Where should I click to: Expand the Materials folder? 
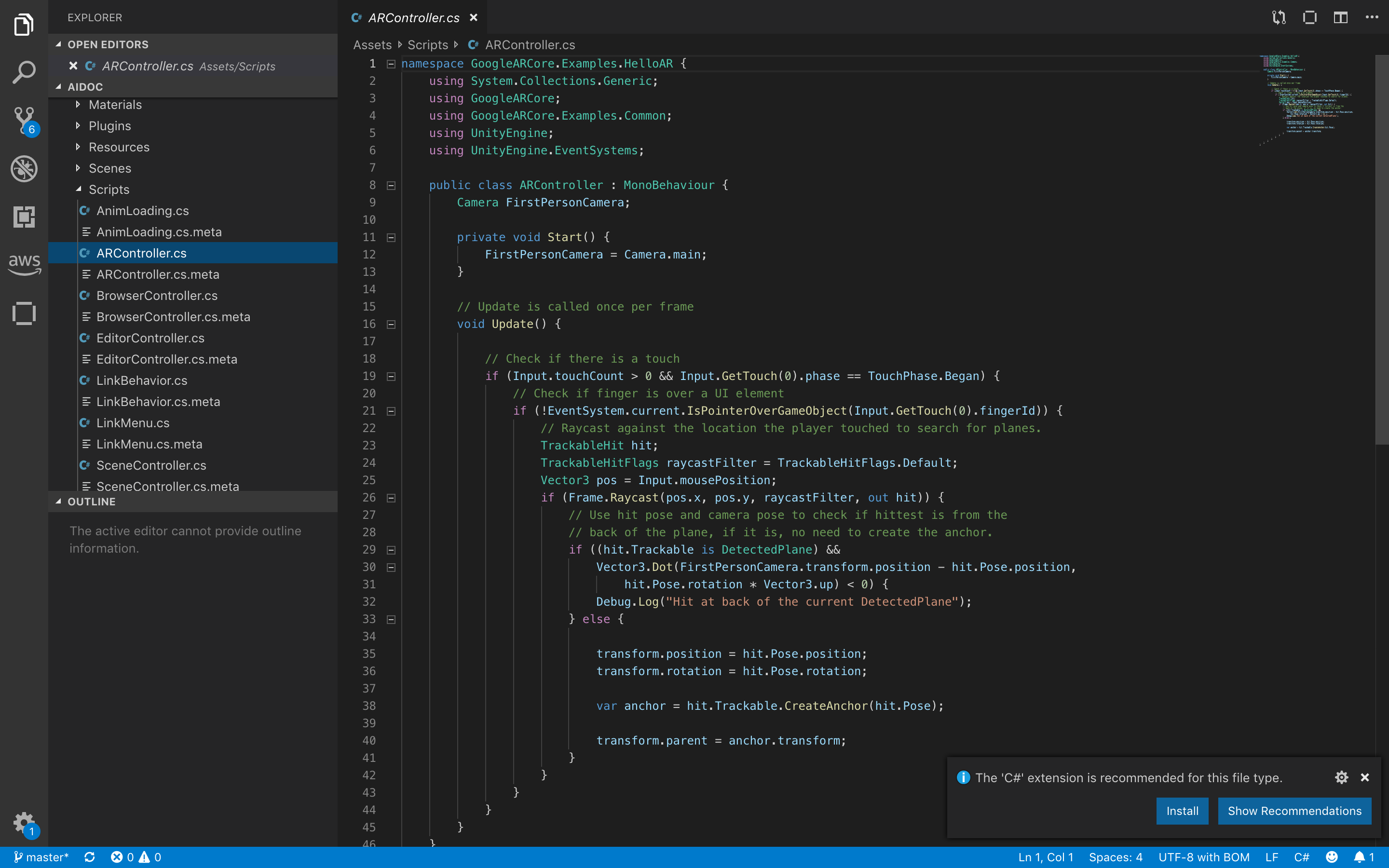(115, 105)
